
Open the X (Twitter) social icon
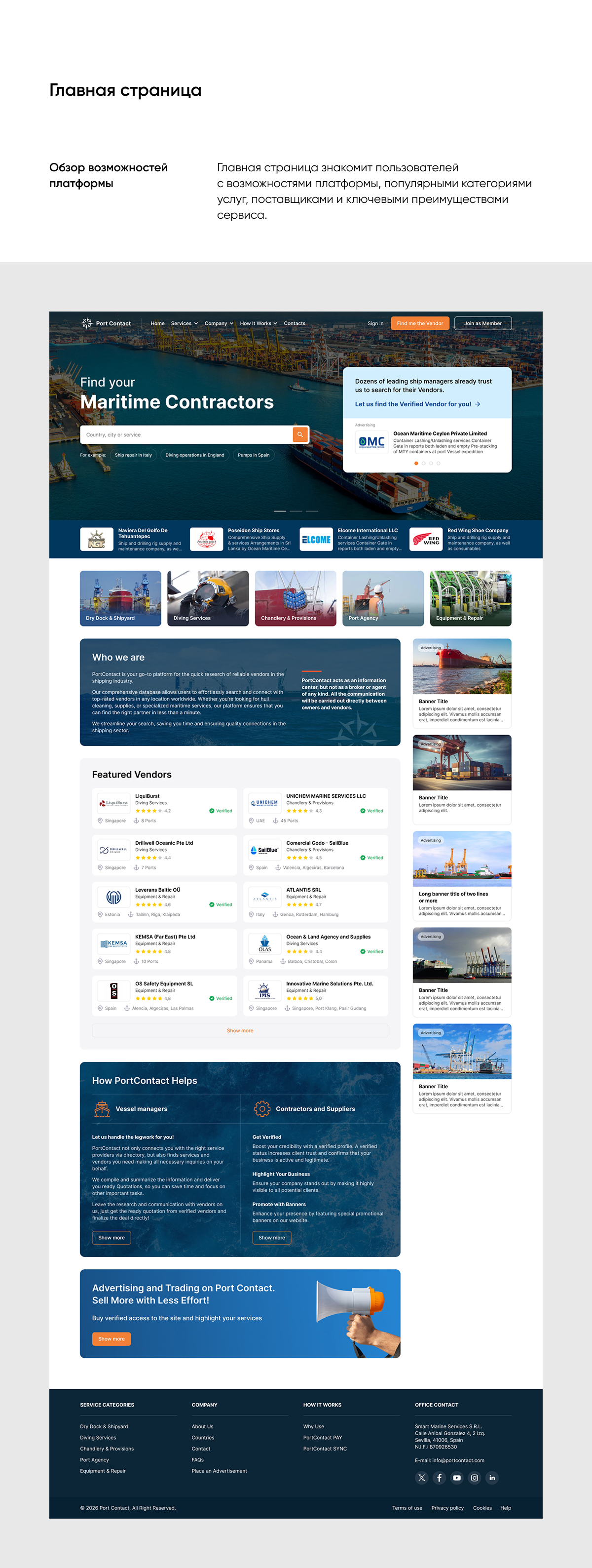pos(422,1477)
